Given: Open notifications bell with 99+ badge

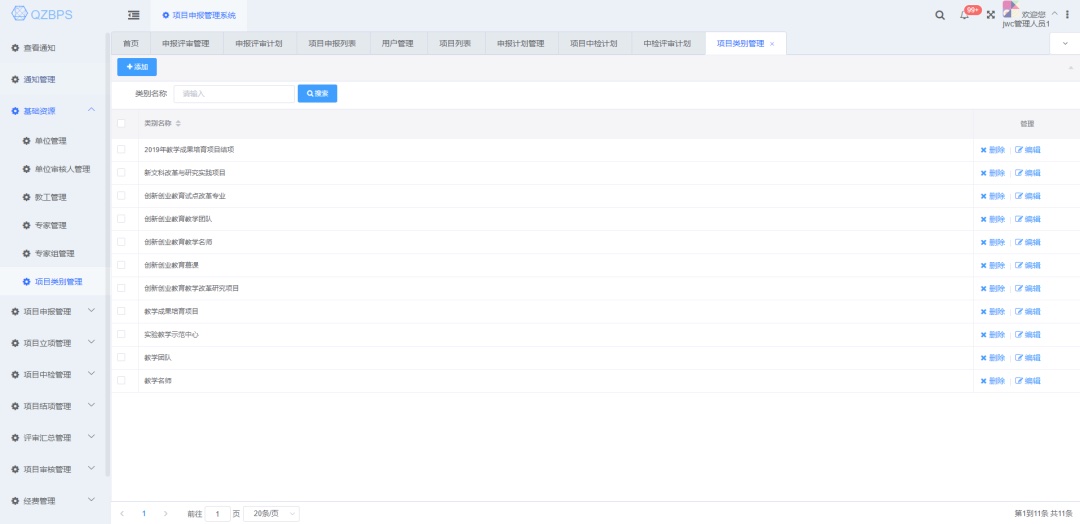Looking at the screenshot, I should pyautogui.click(x=965, y=15).
